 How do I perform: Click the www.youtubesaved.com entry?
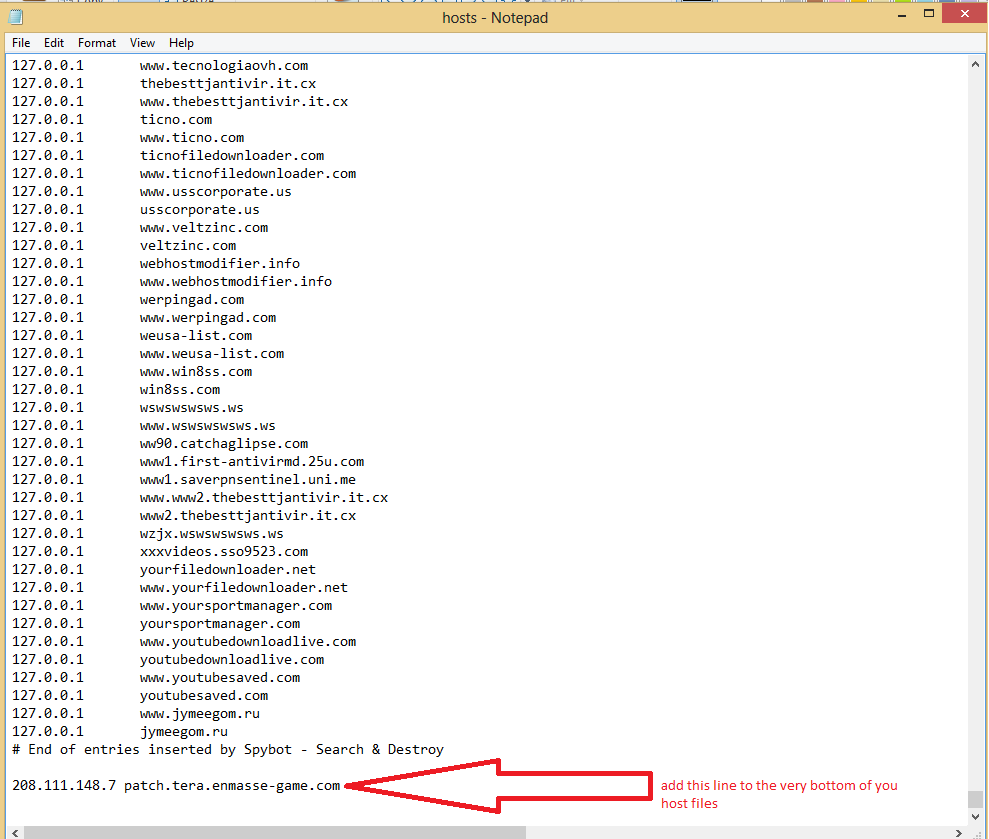[219, 678]
